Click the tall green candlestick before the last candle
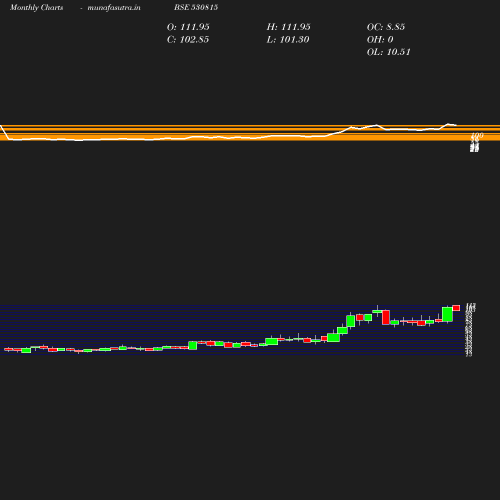Screen dimensions: 500x500 pyautogui.click(x=447, y=314)
